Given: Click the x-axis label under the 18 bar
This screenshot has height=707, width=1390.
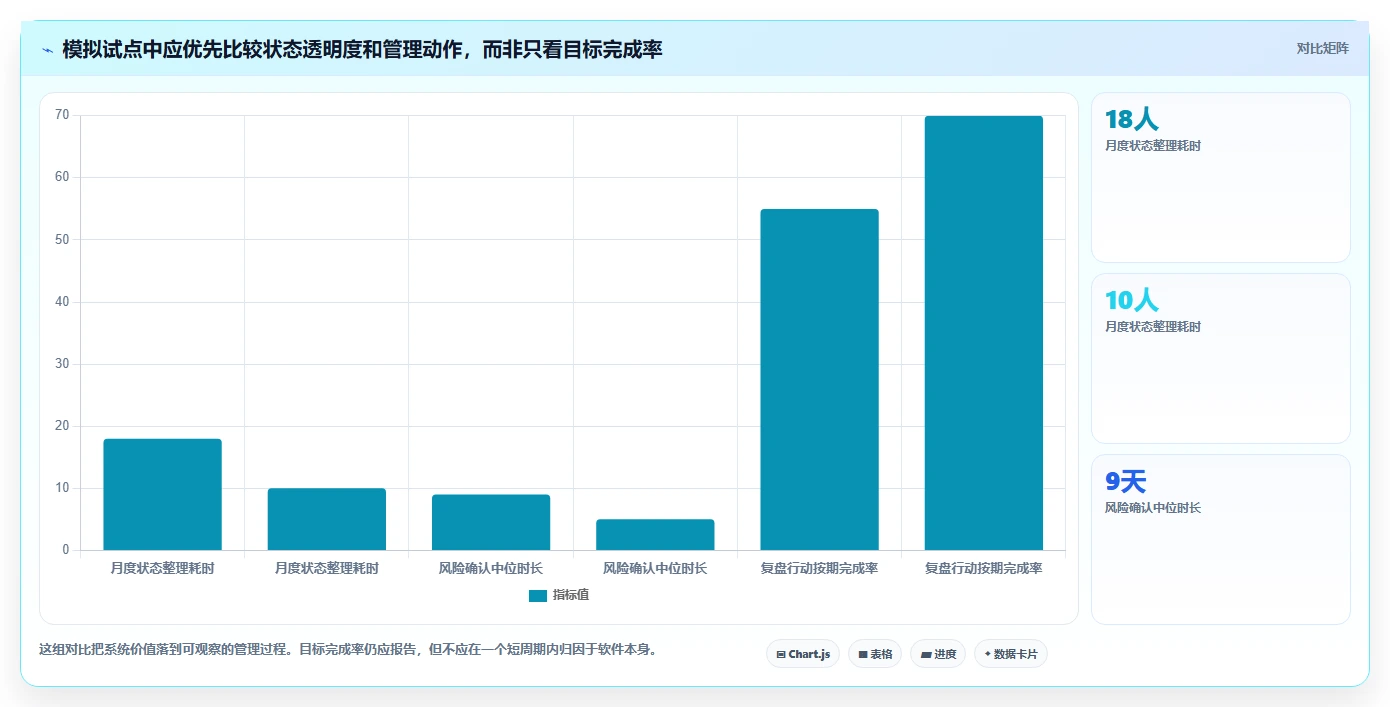Looking at the screenshot, I should click(x=163, y=569).
